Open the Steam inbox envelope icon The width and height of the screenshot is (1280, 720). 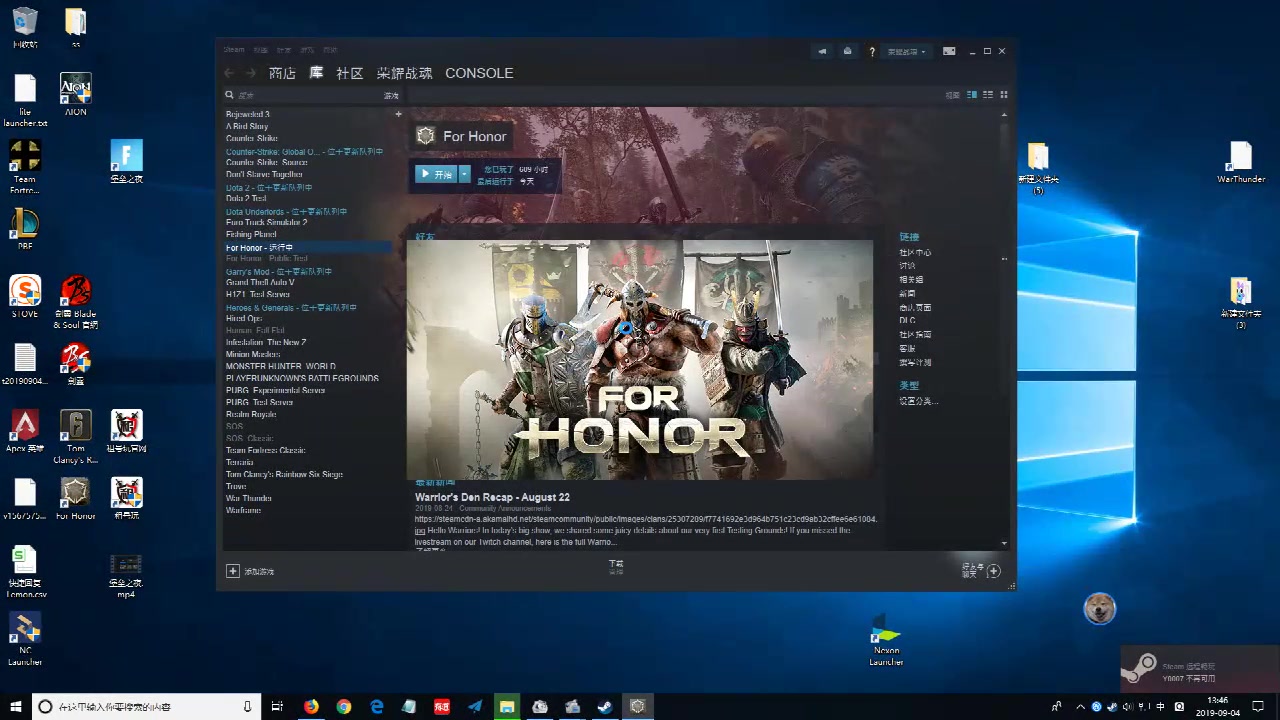click(847, 51)
